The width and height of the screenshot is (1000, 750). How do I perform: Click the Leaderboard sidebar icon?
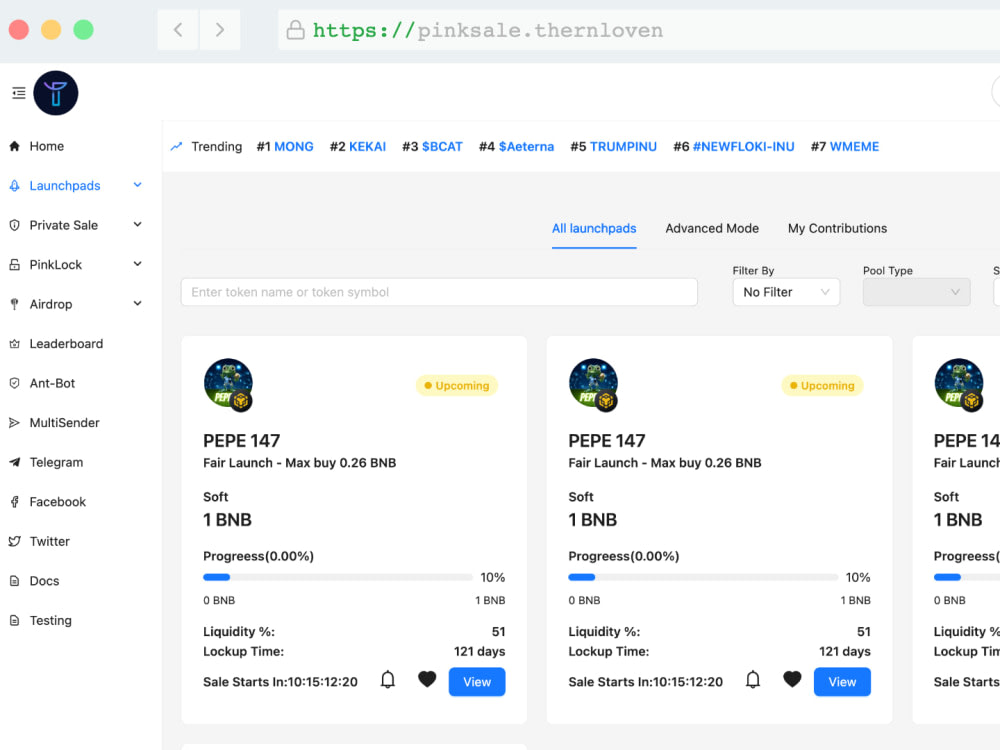14,343
